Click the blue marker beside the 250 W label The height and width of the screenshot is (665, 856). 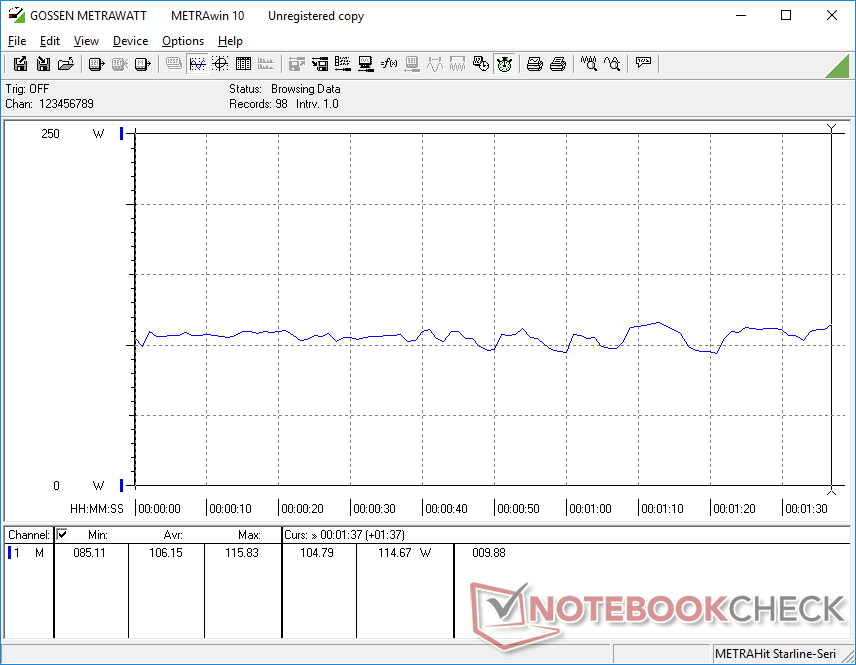click(121, 133)
